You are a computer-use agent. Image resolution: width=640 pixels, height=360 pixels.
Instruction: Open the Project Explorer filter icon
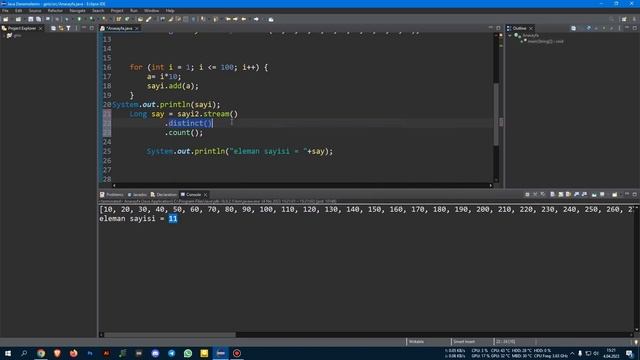click(68, 28)
